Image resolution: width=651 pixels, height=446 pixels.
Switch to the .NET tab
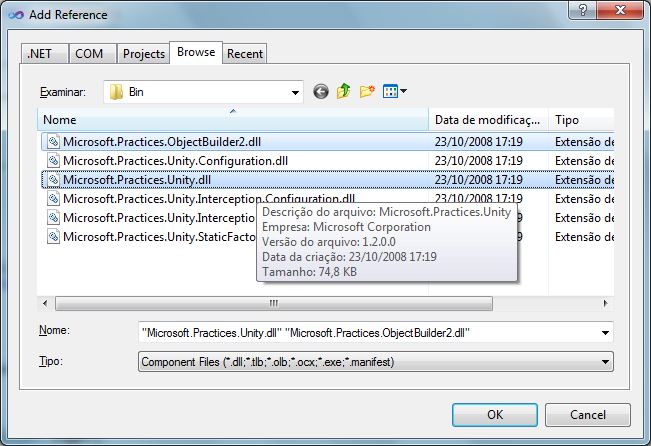click(44, 54)
